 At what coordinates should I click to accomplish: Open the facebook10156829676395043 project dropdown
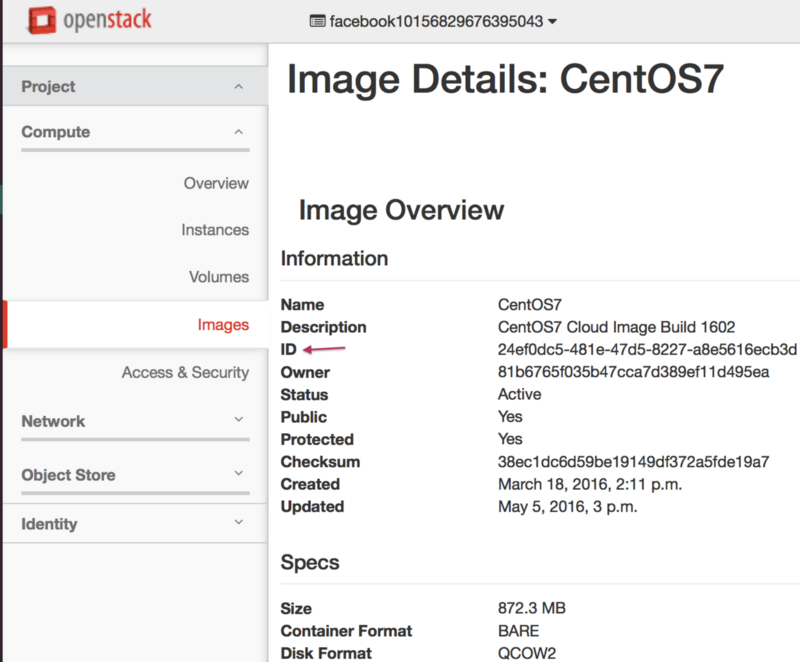[434, 21]
